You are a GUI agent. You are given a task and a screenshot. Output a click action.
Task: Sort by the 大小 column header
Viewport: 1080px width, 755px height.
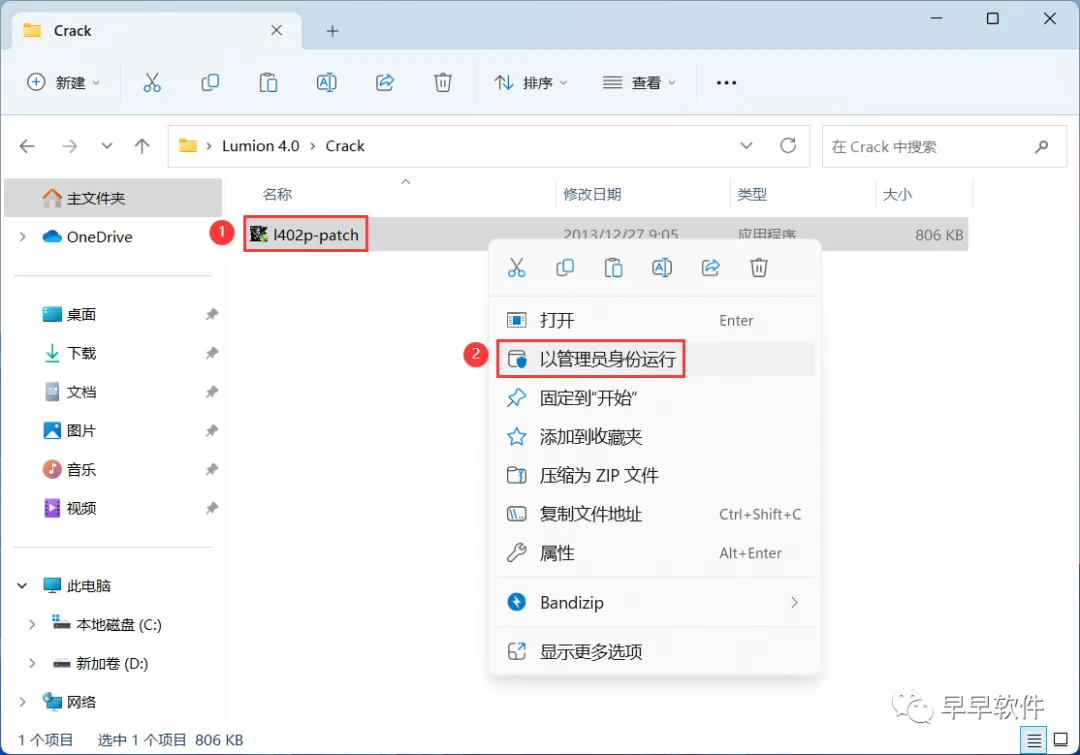pos(897,194)
